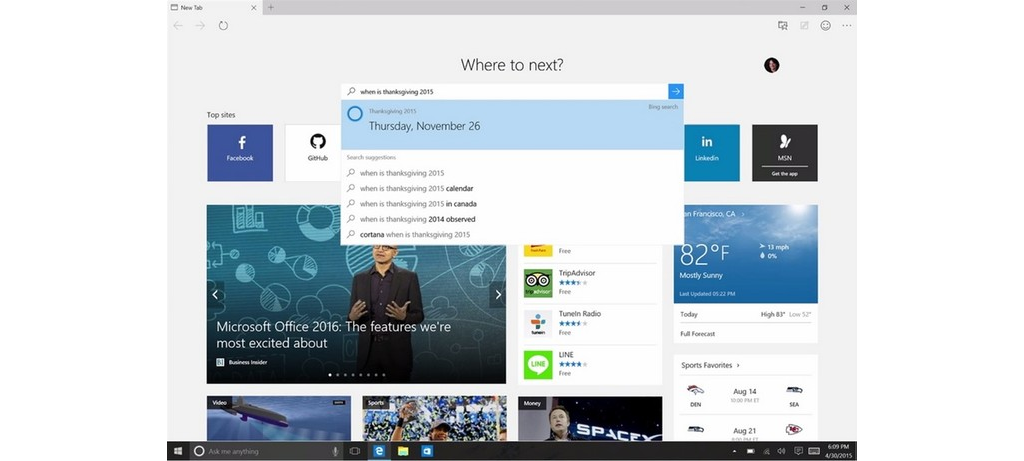1024x461 pixels.
Task: Expand San Francisco, CA location chevron
Action: [x=743, y=214]
